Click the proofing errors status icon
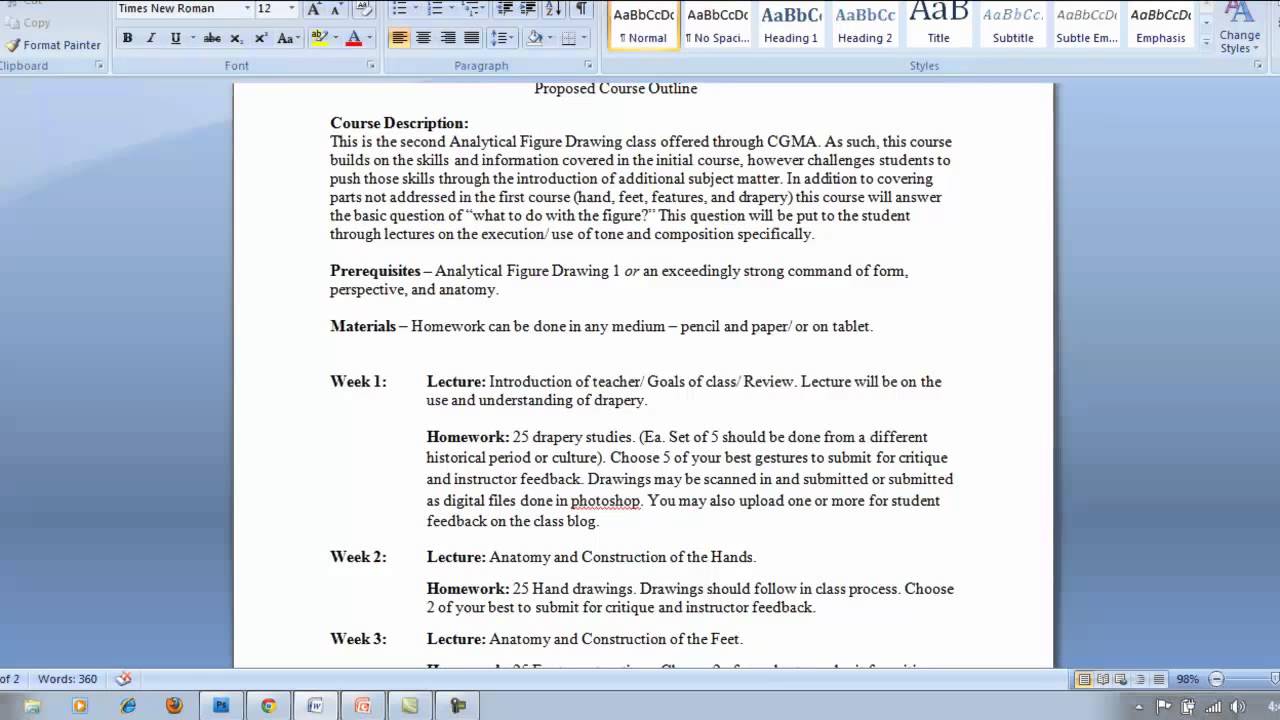The width and height of the screenshot is (1280, 720). (x=123, y=679)
